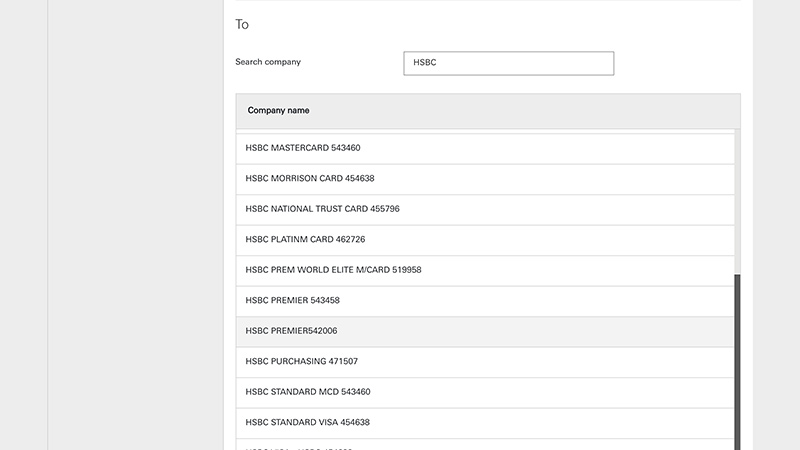The image size is (800, 450).
Task: Select HSBC STANDARD MCD 543460
Action: pyautogui.click(x=485, y=393)
